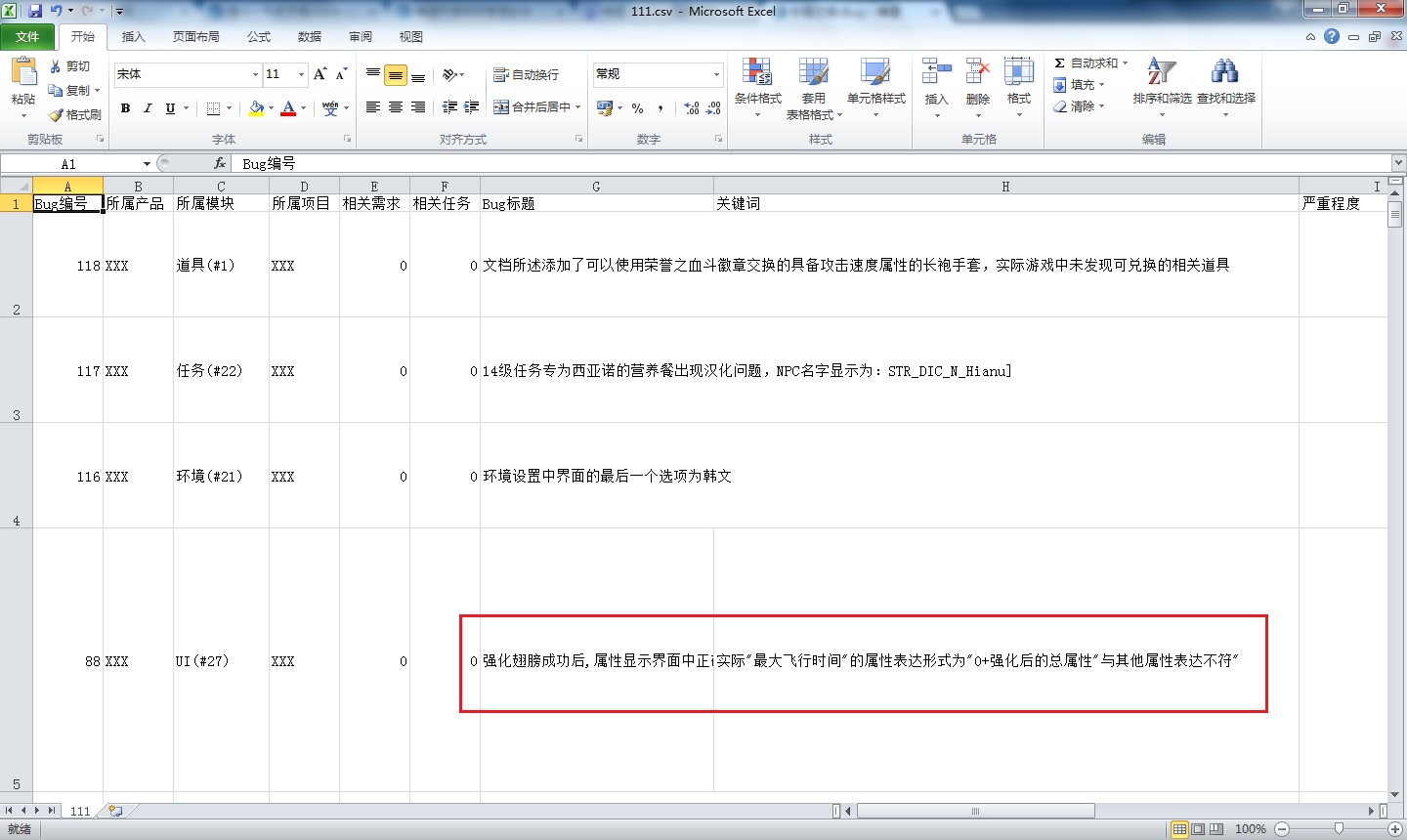Expand the number format dropdown (常规)
The height and width of the screenshot is (840, 1407).
click(x=716, y=75)
